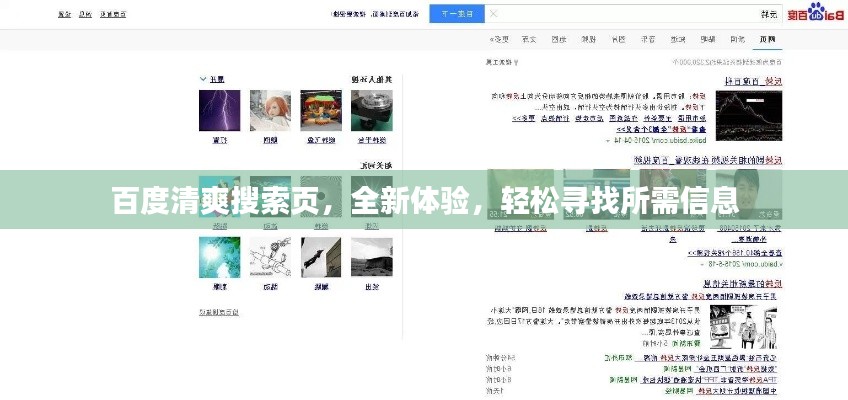Open the black-and-white building photo thumbnail

click(x=371, y=257)
